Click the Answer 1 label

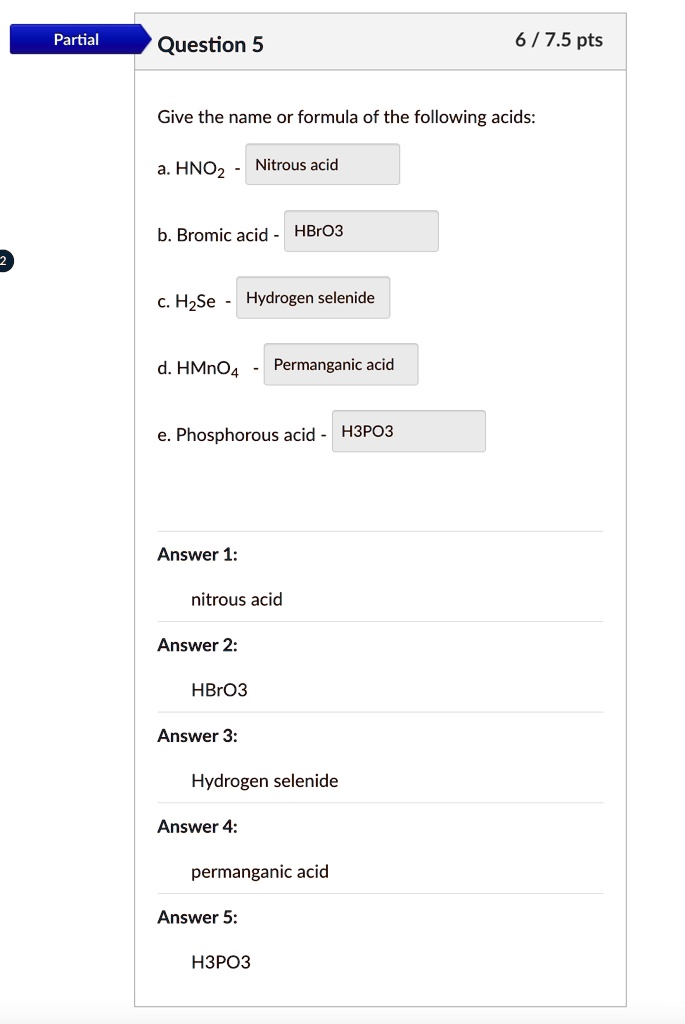[x=197, y=554]
